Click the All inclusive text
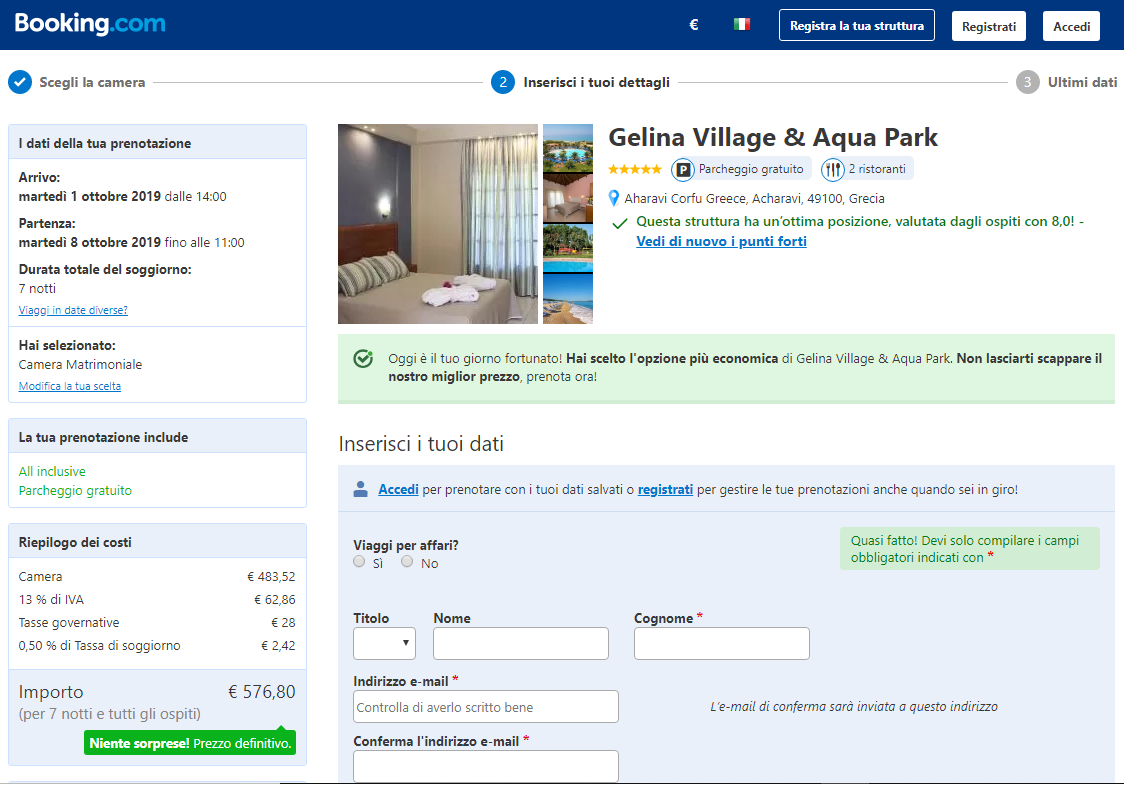The width and height of the screenshot is (1124, 785). (x=52, y=472)
